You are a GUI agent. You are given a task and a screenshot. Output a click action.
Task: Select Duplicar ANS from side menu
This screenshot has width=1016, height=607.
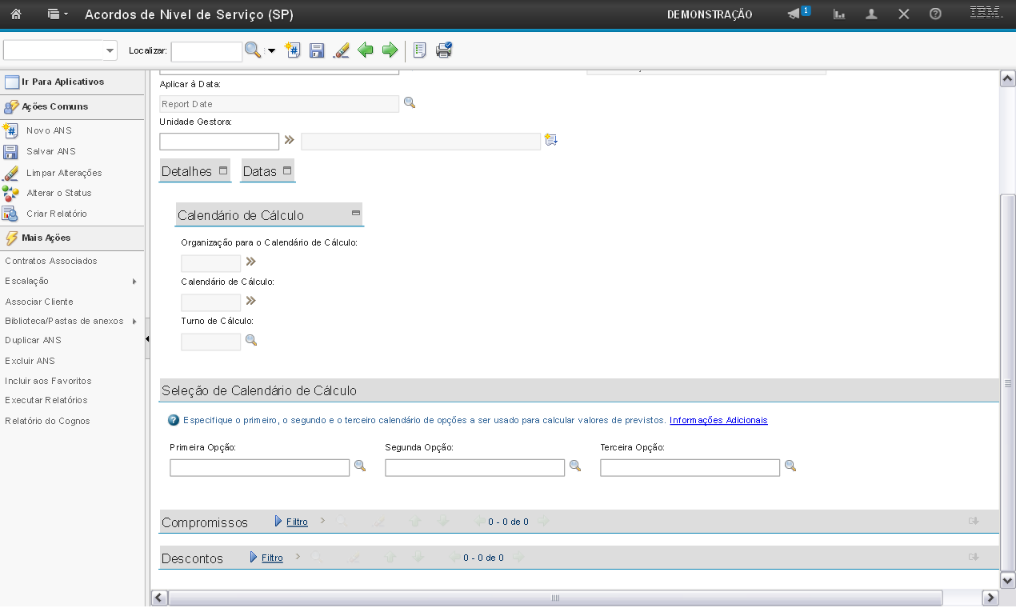(x=33, y=340)
